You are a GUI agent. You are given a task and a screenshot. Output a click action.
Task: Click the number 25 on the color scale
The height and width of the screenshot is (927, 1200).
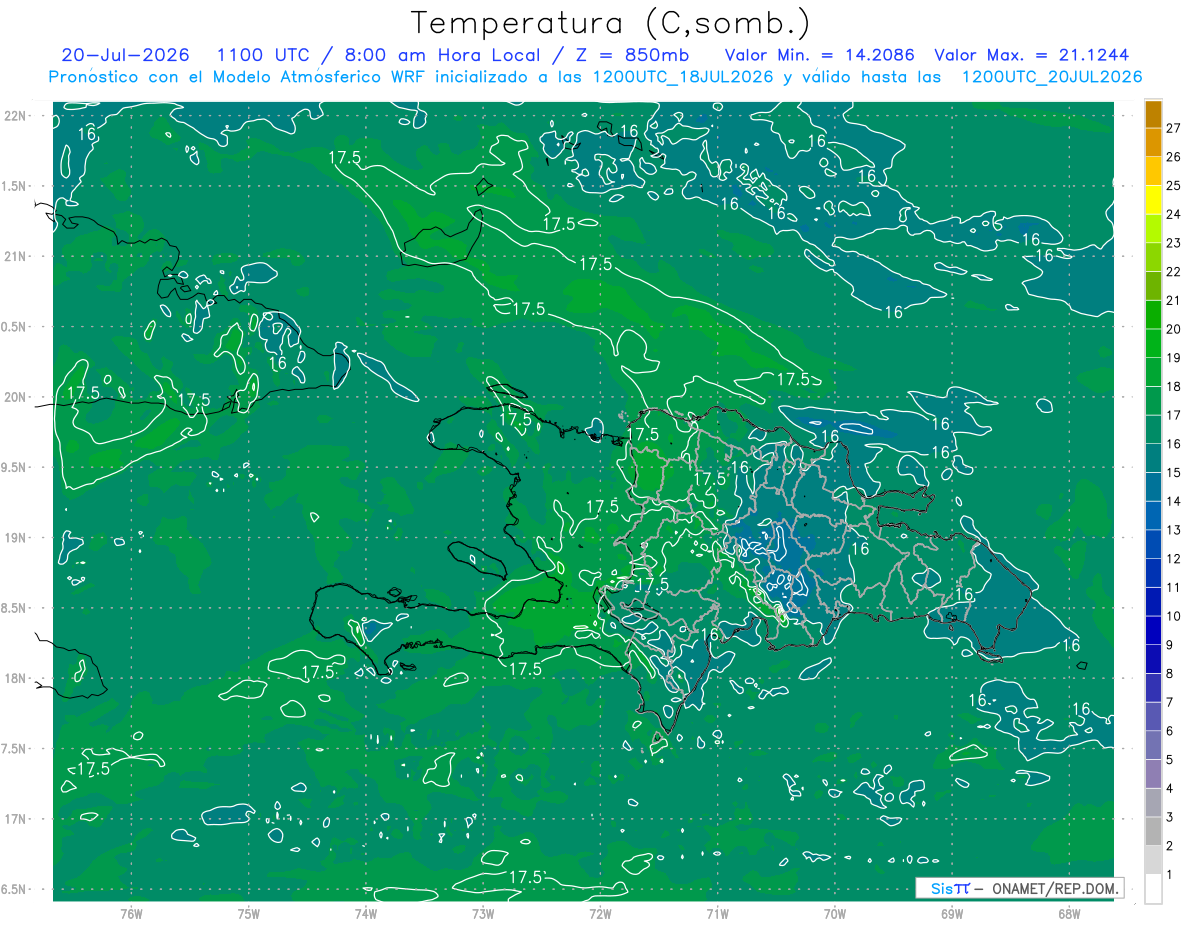(1174, 186)
